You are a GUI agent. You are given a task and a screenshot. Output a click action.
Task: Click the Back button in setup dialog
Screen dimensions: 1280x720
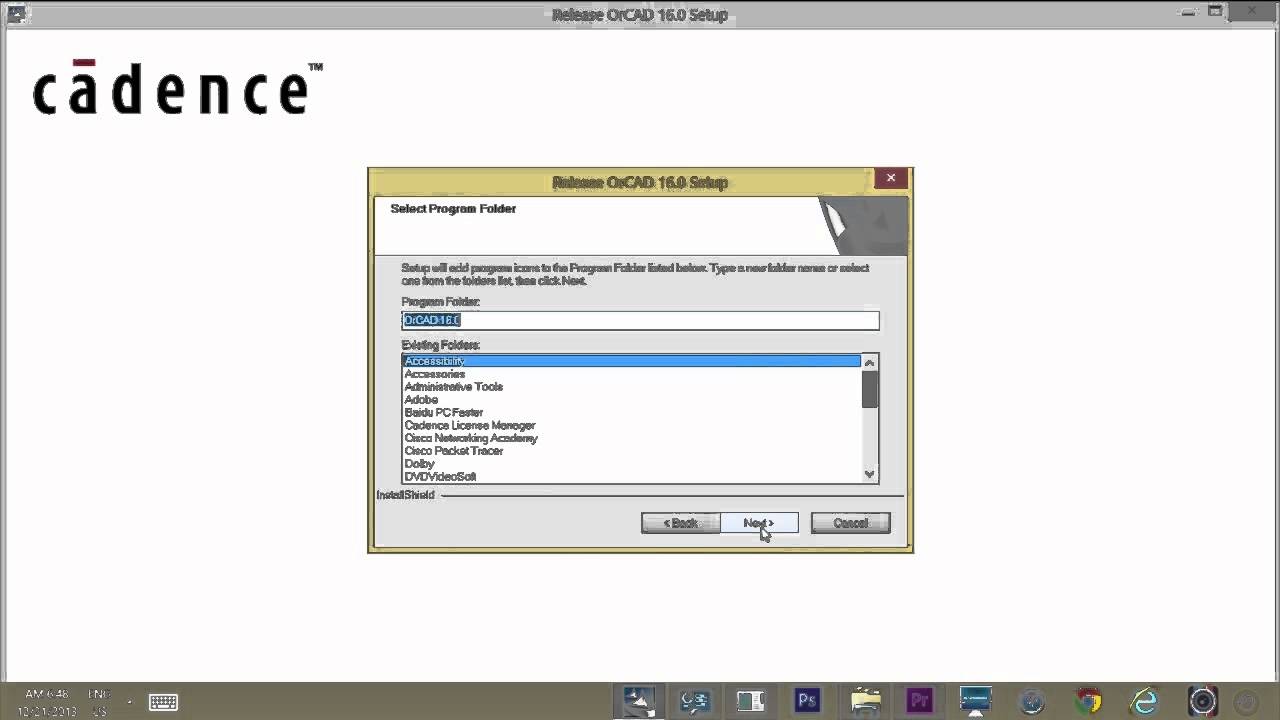680,523
